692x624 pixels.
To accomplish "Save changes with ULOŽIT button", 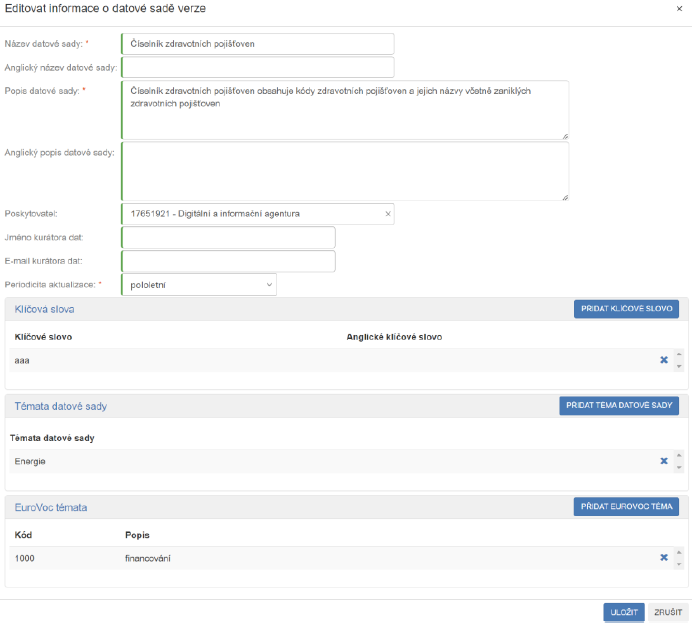I will pyautogui.click(x=623, y=612).
